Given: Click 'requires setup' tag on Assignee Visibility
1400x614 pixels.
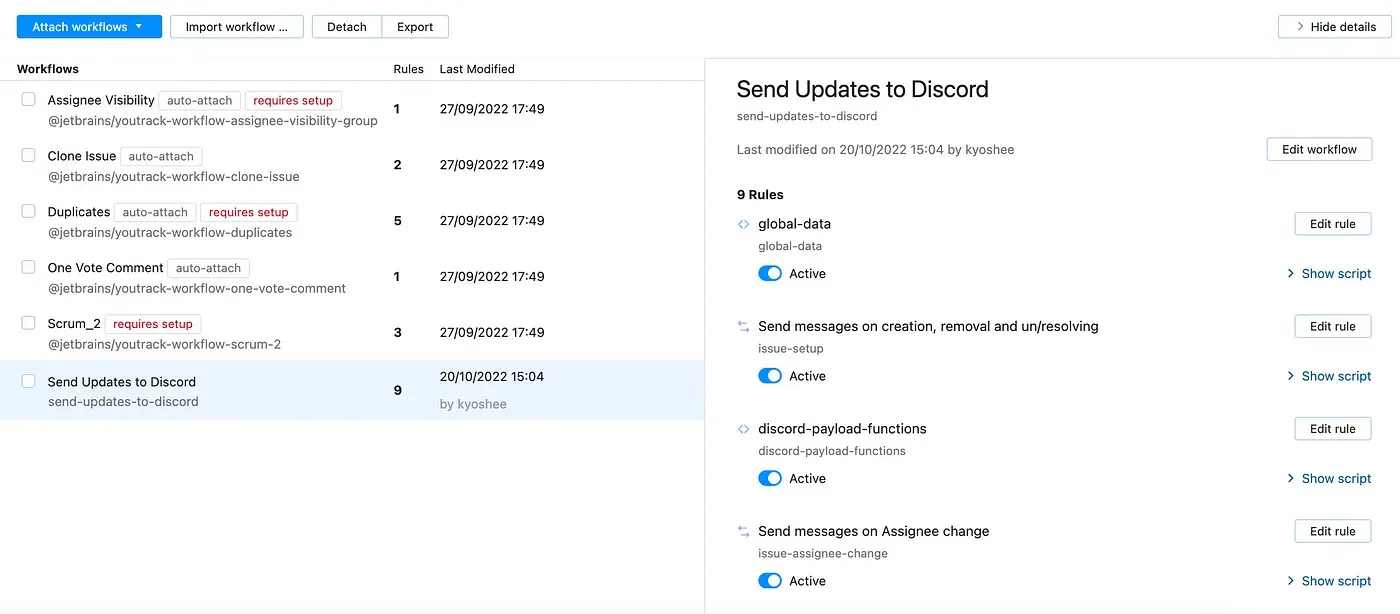Looking at the screenshot, I should (294, 100).
